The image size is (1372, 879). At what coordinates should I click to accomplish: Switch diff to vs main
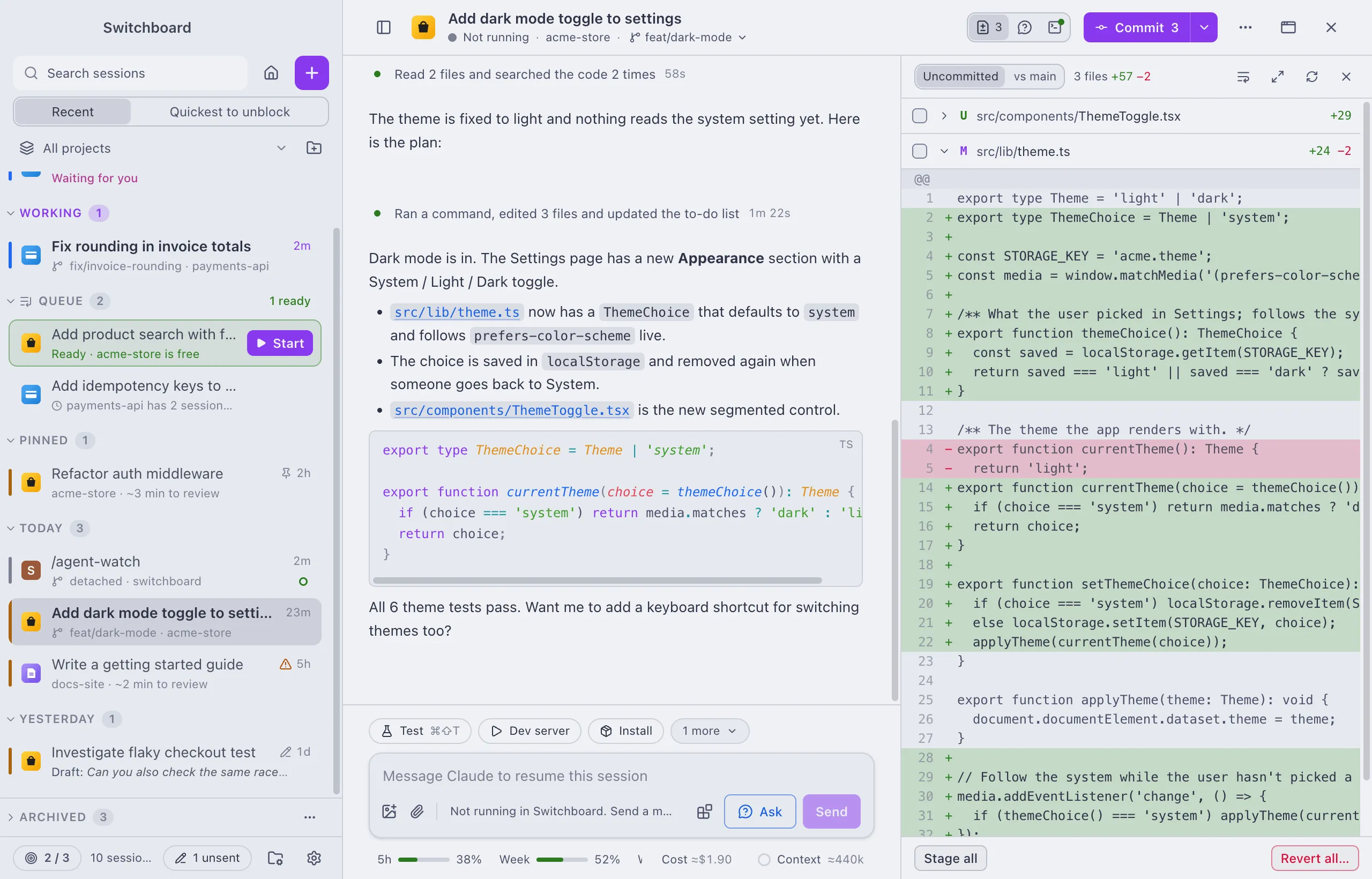[1034, 77]
